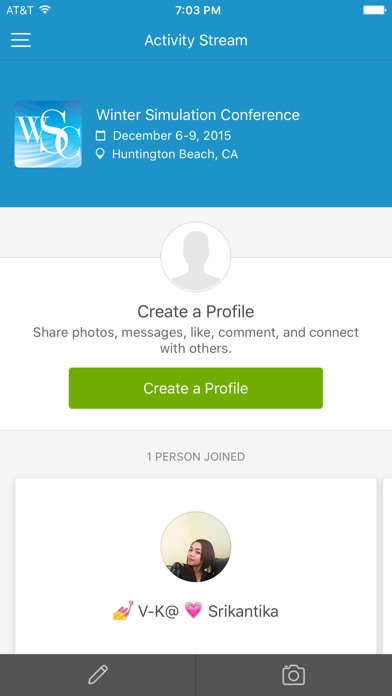Open Srikantika's profile photo
This screenshot has height=696, width=392.
[196, 547]
